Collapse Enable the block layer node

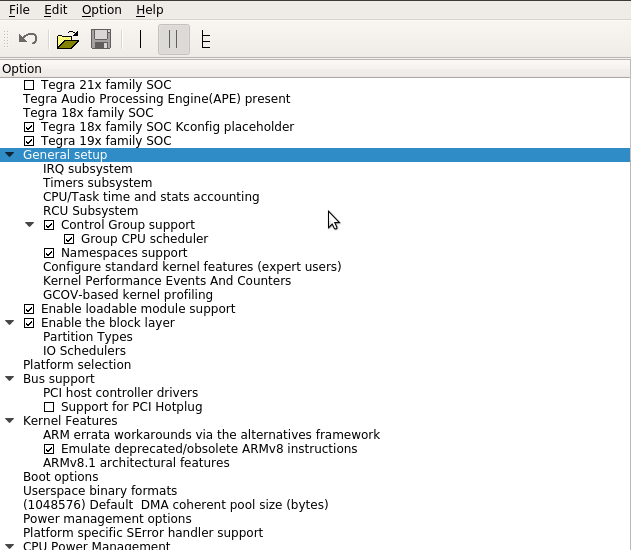(10, 323)
